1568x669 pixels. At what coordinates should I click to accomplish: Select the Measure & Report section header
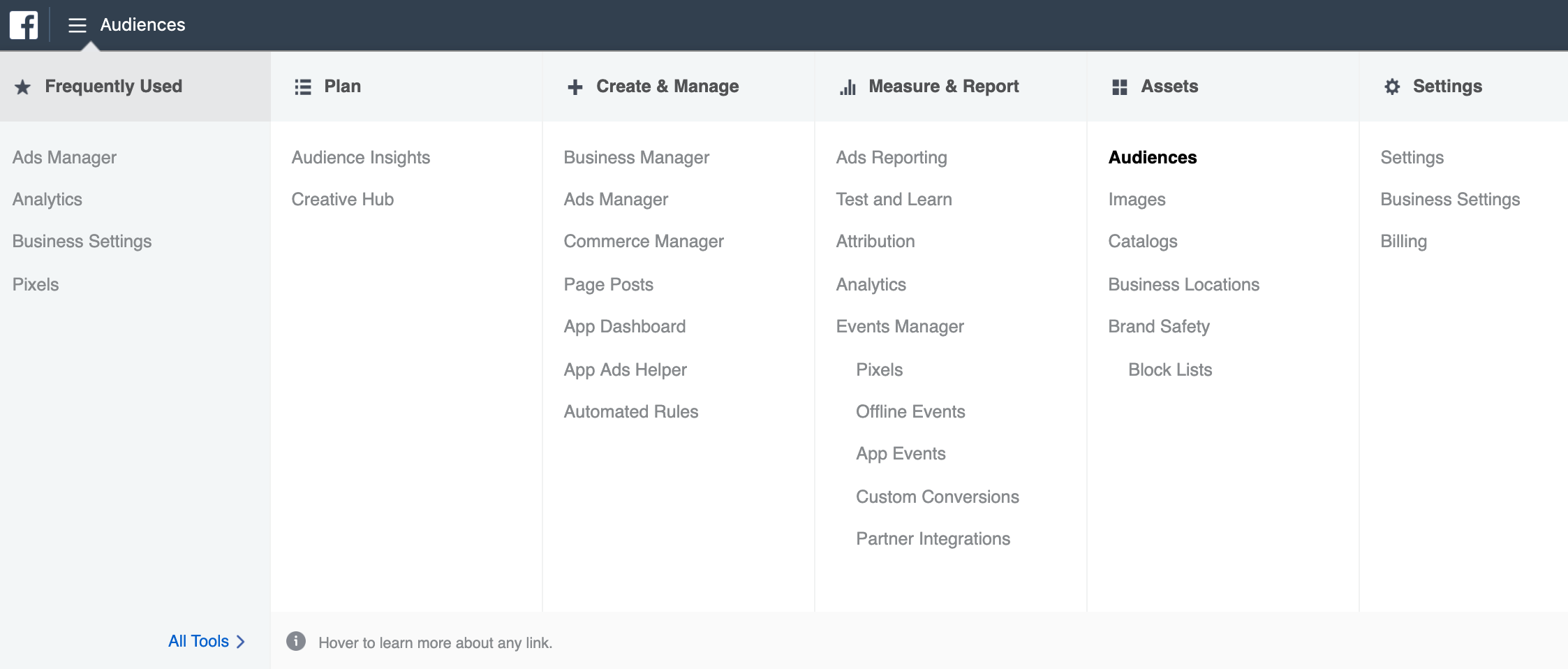[944, 86]
